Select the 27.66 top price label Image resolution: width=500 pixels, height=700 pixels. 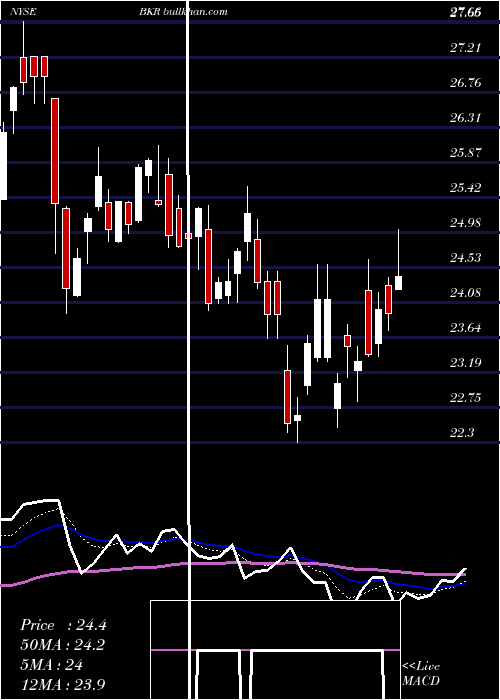coord(465,12)
